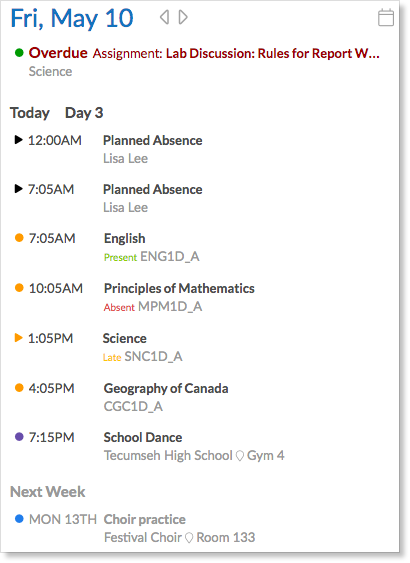This screenshot has width=410, height=563.
Task: Go to previous day arrow
Action: pos(164,17)
